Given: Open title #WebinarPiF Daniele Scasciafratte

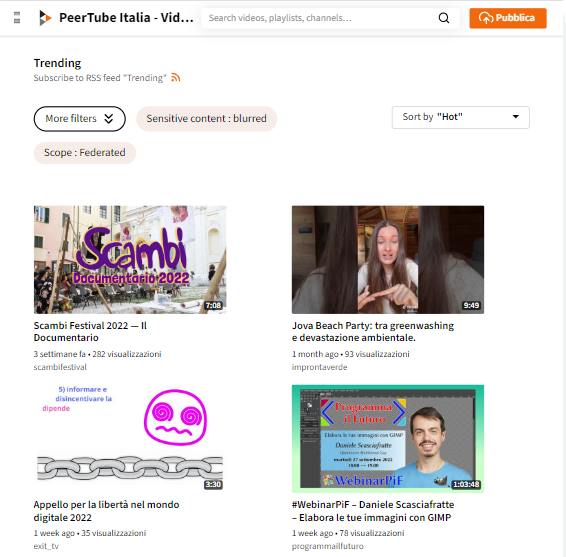Looking at the screenshot, I should pos(373,511).
